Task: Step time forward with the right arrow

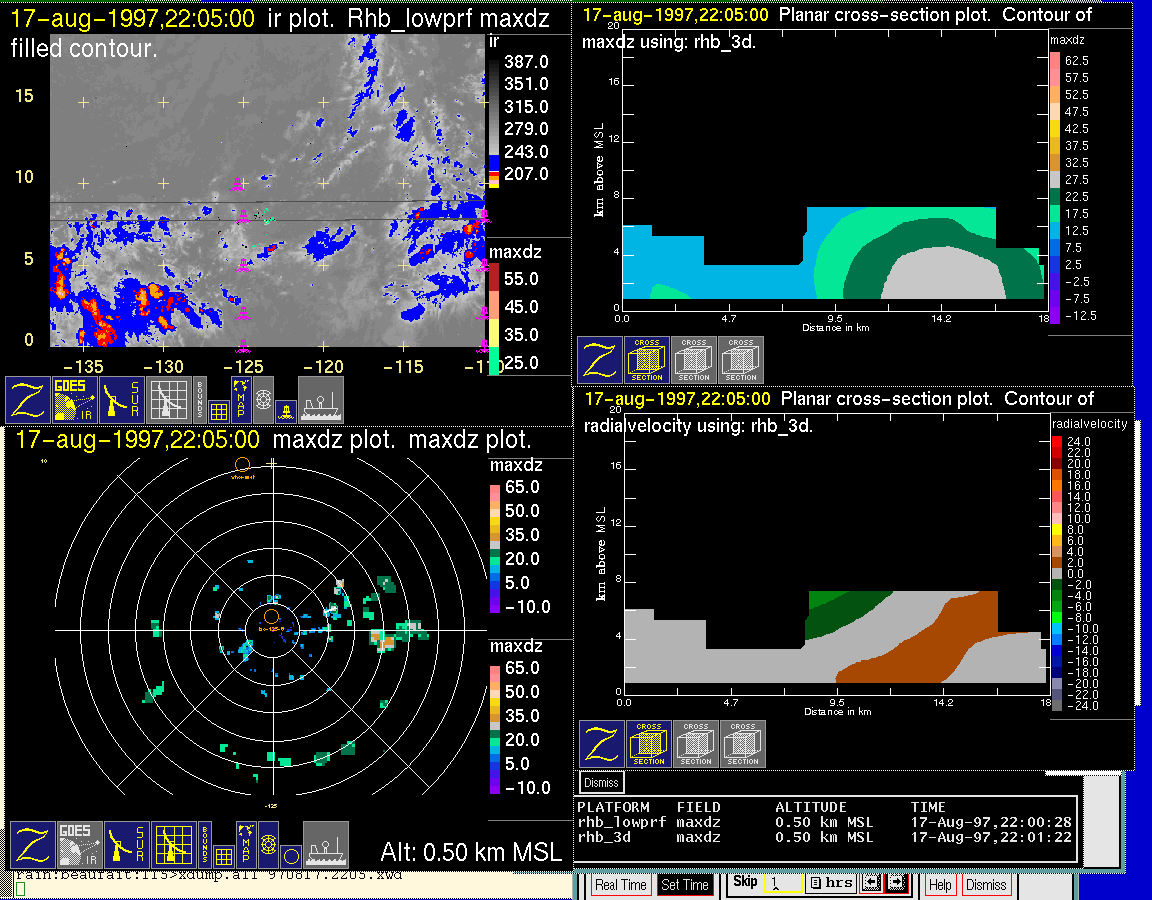Action: pyautogui.click(x=897, y=882)
